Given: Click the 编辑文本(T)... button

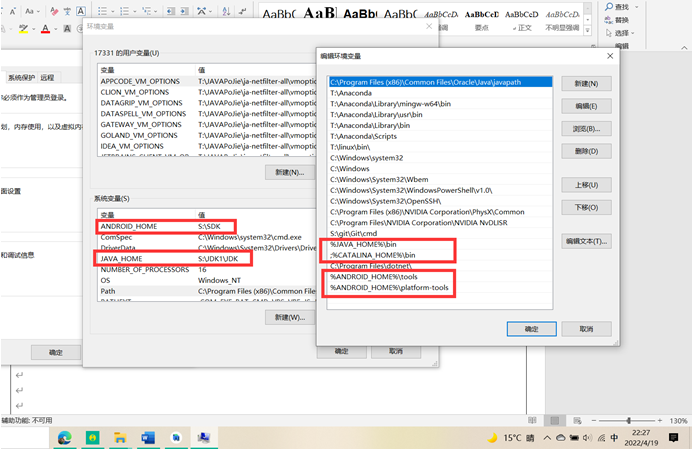Looking at the screenshot, I should (586, 241).
